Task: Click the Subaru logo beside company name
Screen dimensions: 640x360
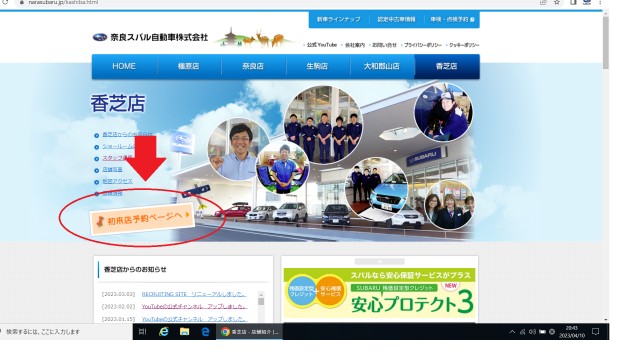Action: click(100, 38)
